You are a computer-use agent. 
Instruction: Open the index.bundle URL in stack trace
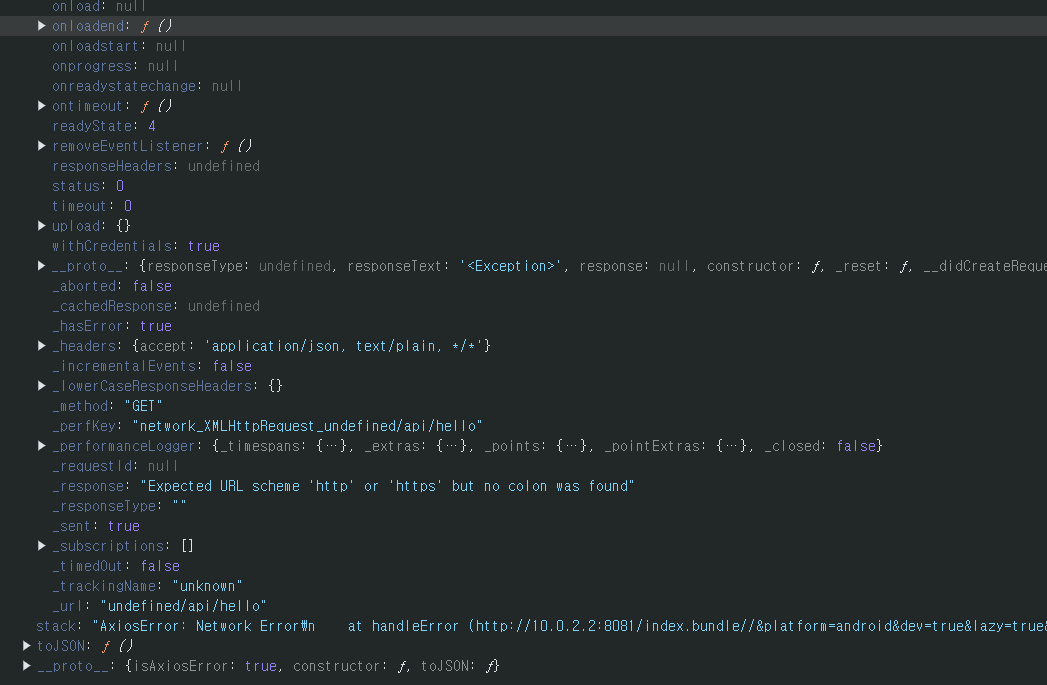pyautogui.click(x=761, y=627)
